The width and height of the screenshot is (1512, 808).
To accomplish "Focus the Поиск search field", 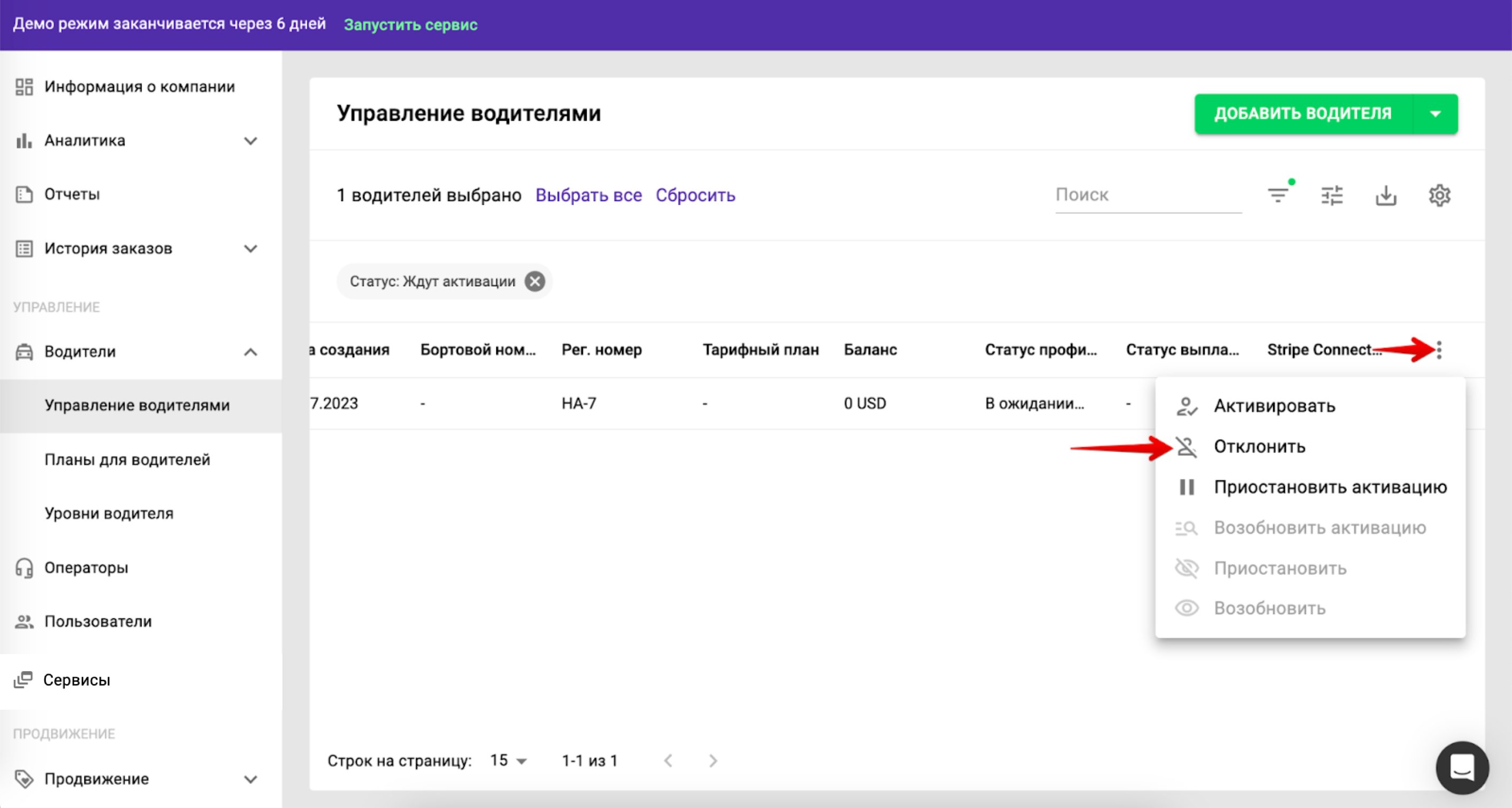I will 1148,195.
